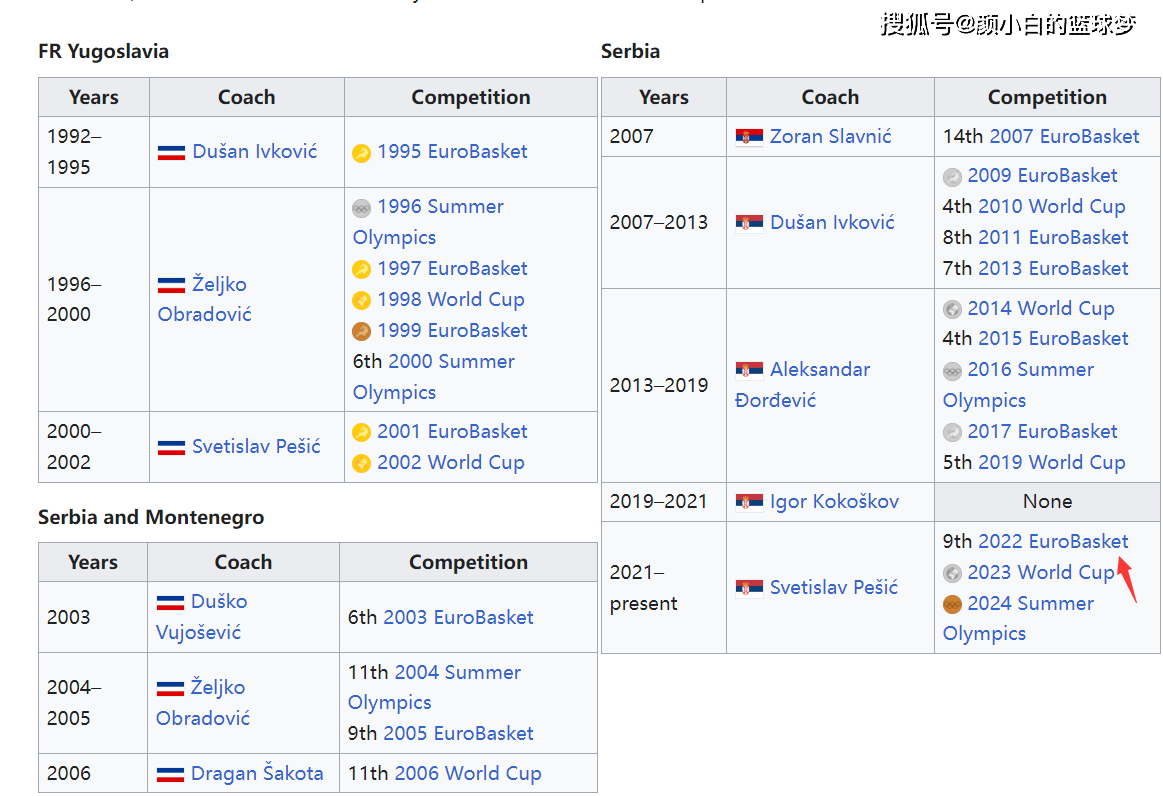1163x796 pixels.
Task: Open the Dušan Ivković link in FR Yugoslavia table
Action: tap(254, 151)
